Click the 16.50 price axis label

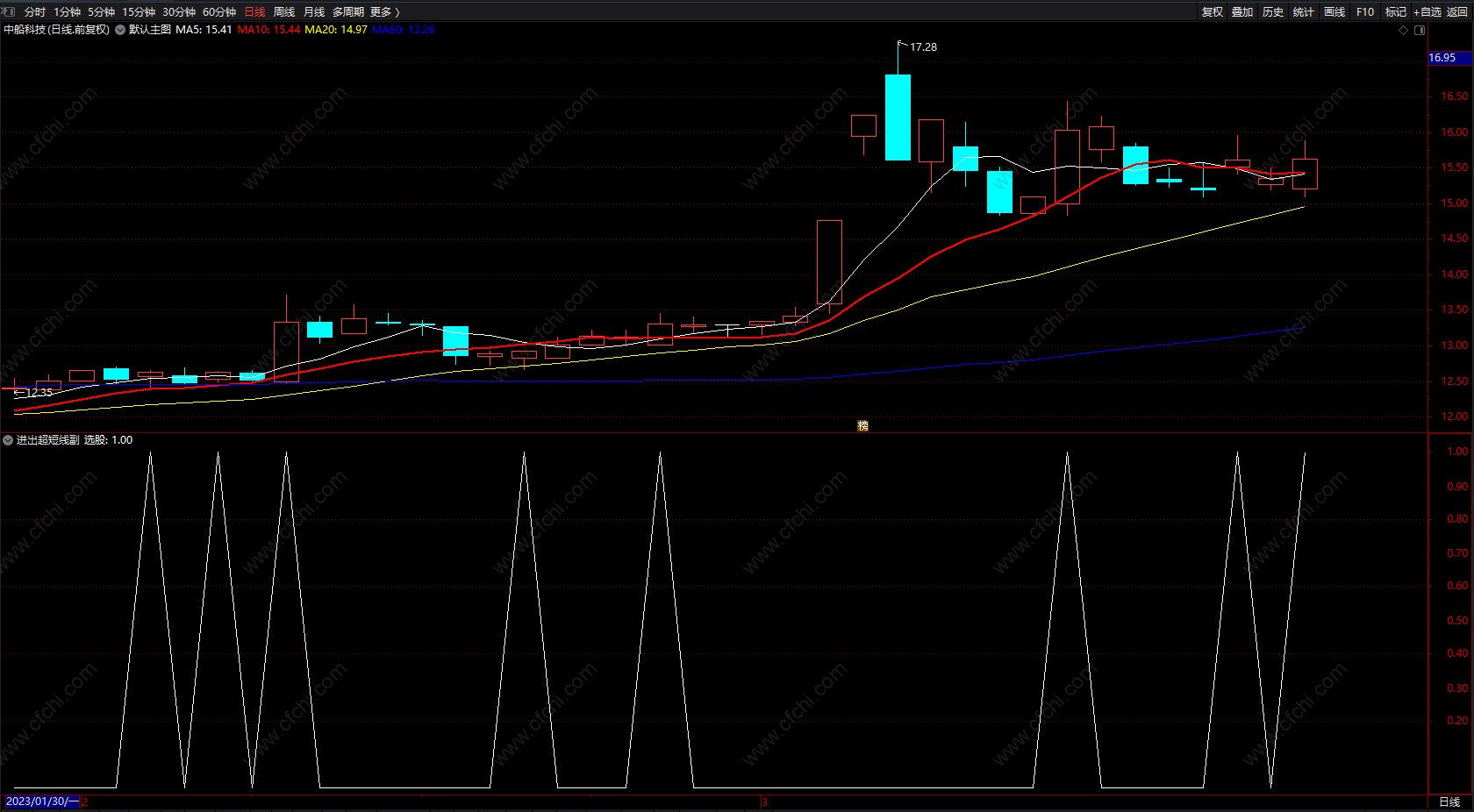pyautogui.click(x=1455, y=96)
